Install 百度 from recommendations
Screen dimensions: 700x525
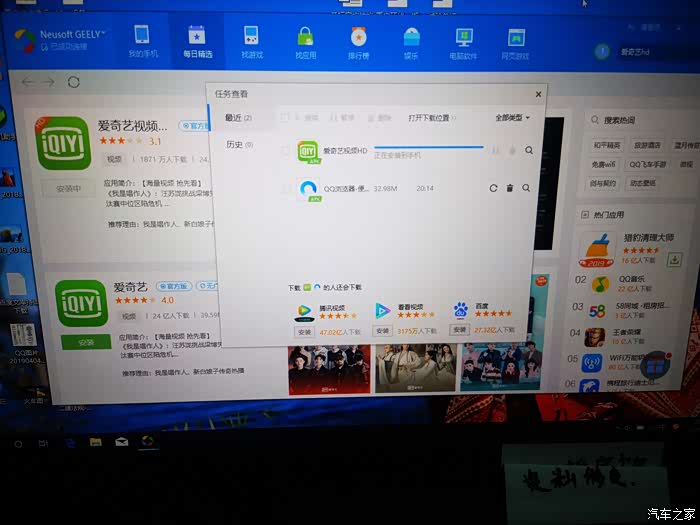click(x=459, y=330)
